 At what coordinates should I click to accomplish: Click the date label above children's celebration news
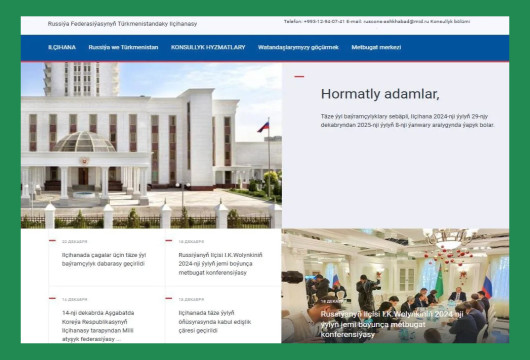click(x=74, y=242)
